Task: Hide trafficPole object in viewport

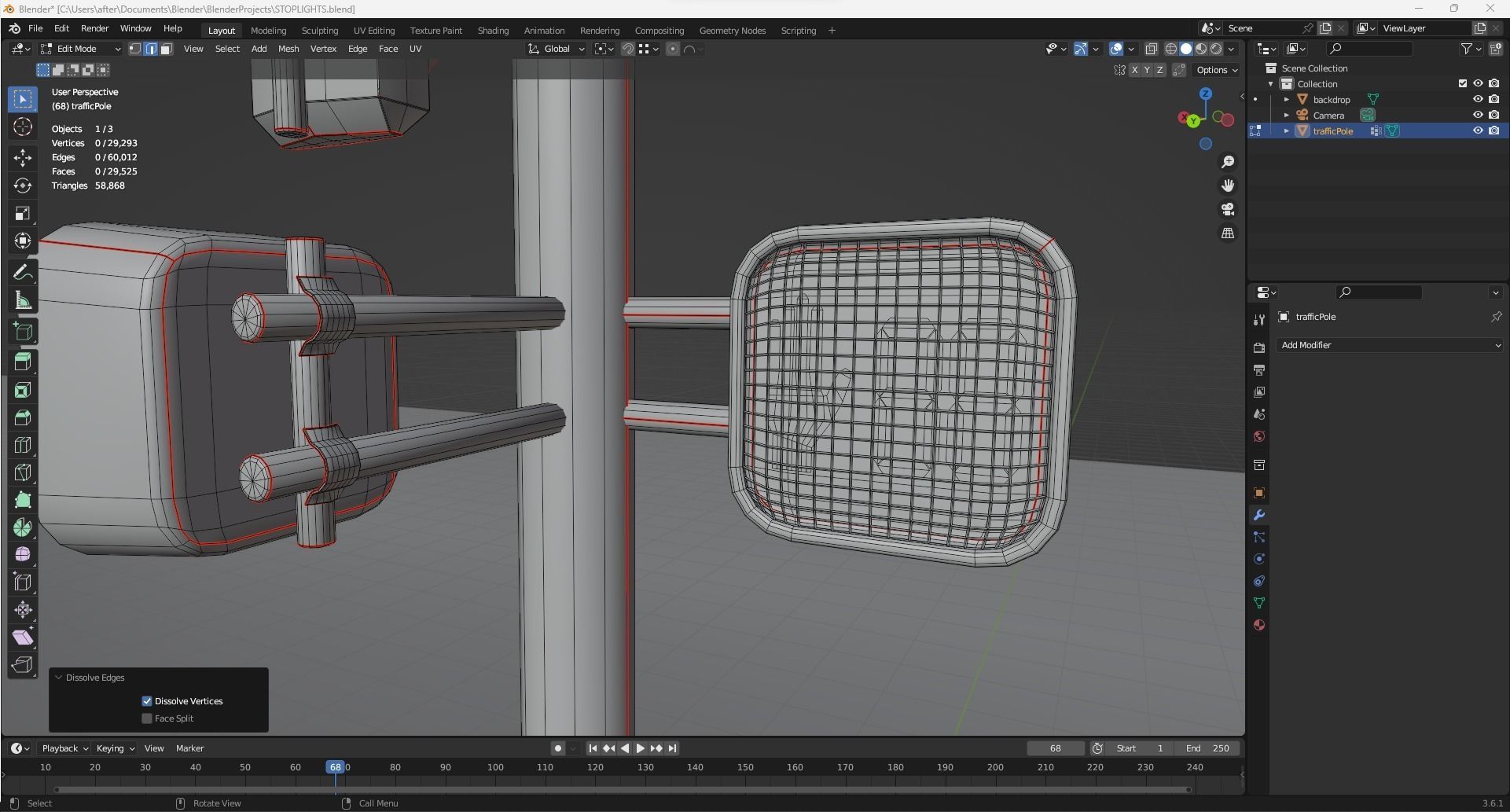Action: 1477,131
